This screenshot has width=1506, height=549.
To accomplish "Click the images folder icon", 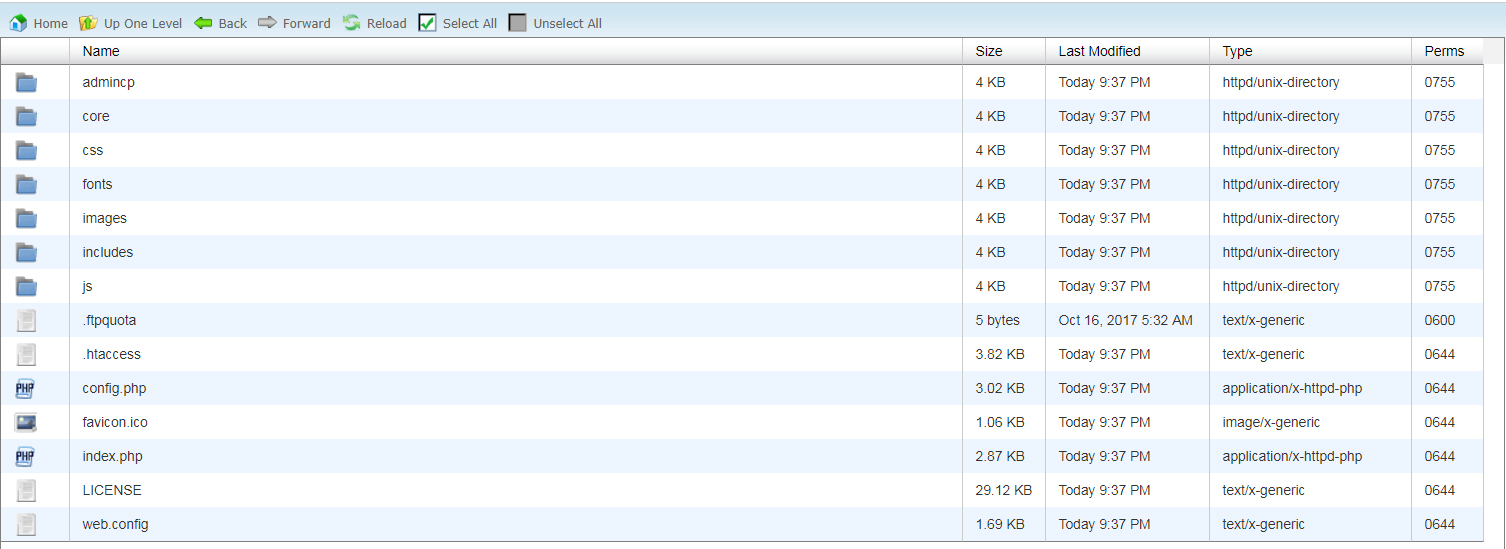I will [x=26, y=219].
